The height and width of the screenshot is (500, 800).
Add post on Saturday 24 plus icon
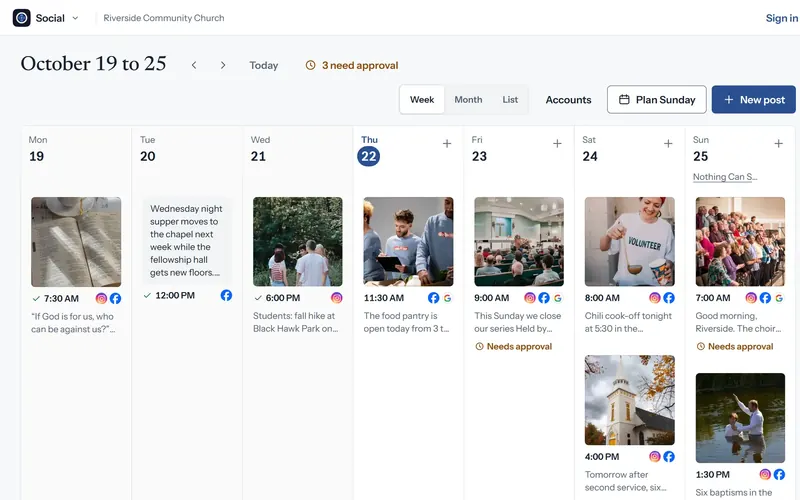pyautogui.click(x=668, y=144)
